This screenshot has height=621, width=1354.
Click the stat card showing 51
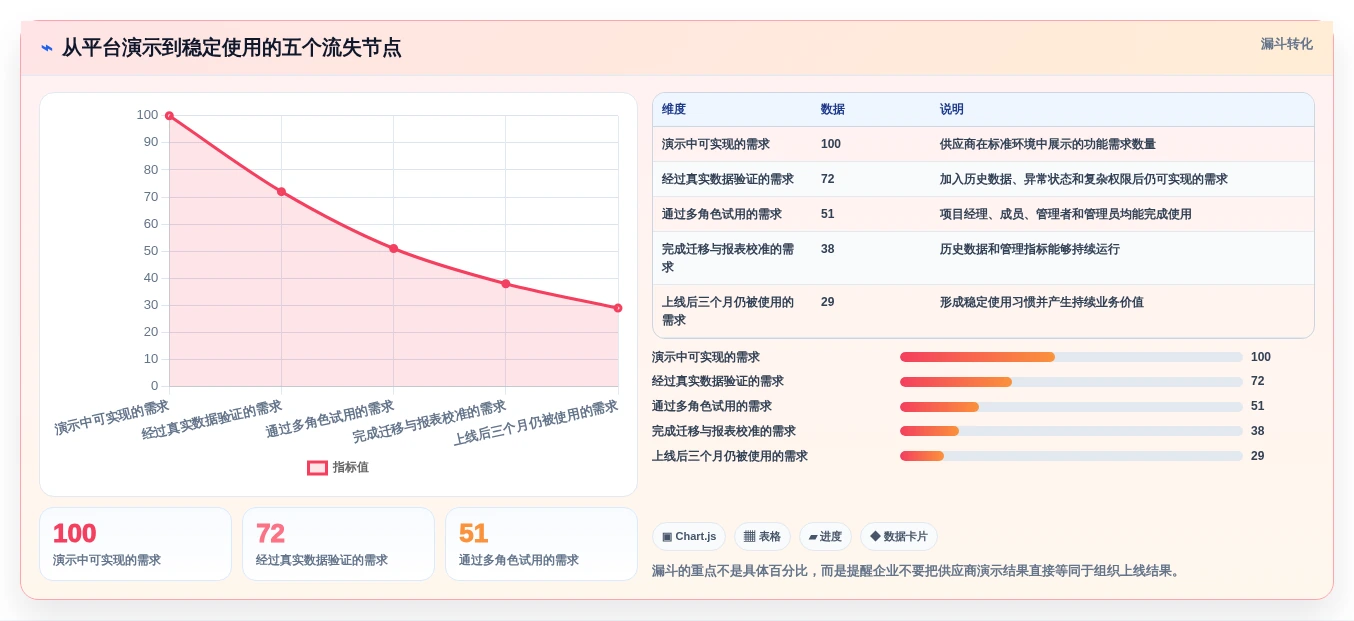pyautogui.click(x=541, y=544)
